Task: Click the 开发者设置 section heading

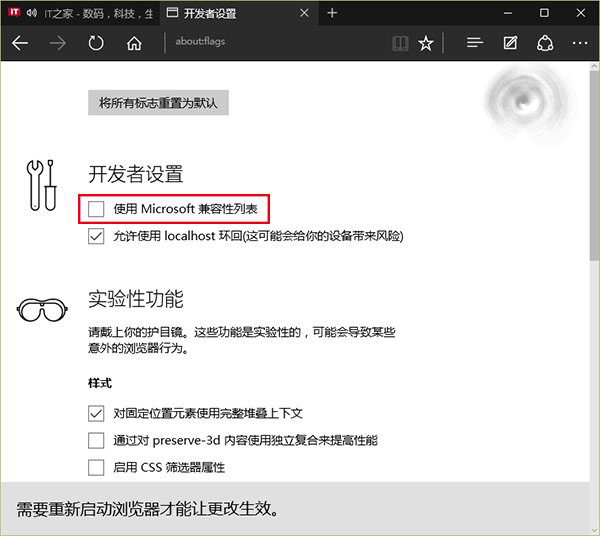Action: coord(136,174)
